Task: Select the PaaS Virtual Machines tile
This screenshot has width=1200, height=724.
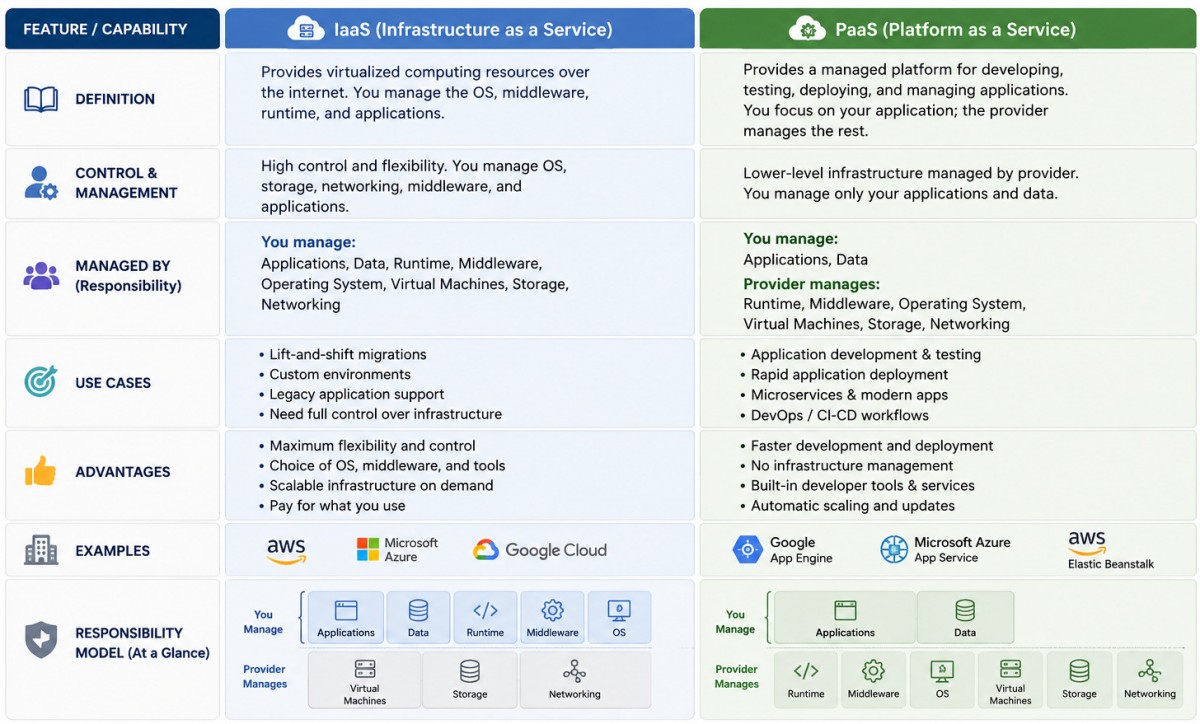Action: [x=1011, y=680]
